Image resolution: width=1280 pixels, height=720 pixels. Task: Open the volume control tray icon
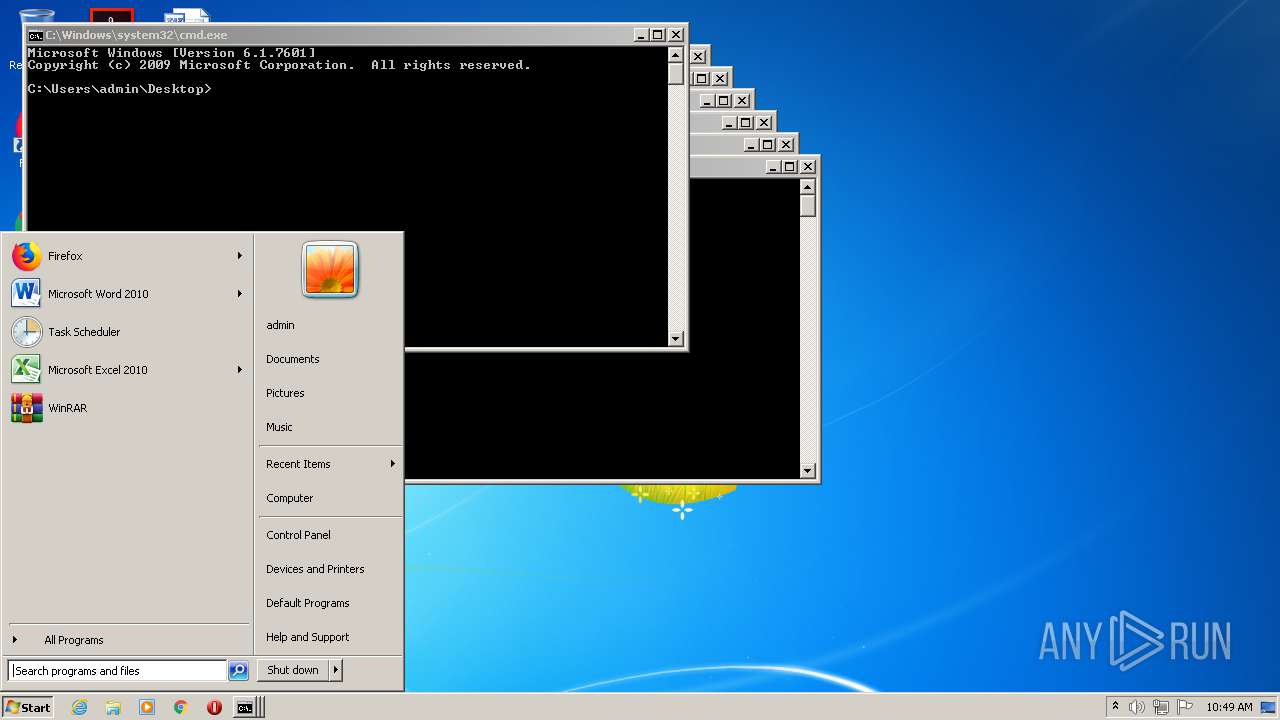(x=1137, y=707)
